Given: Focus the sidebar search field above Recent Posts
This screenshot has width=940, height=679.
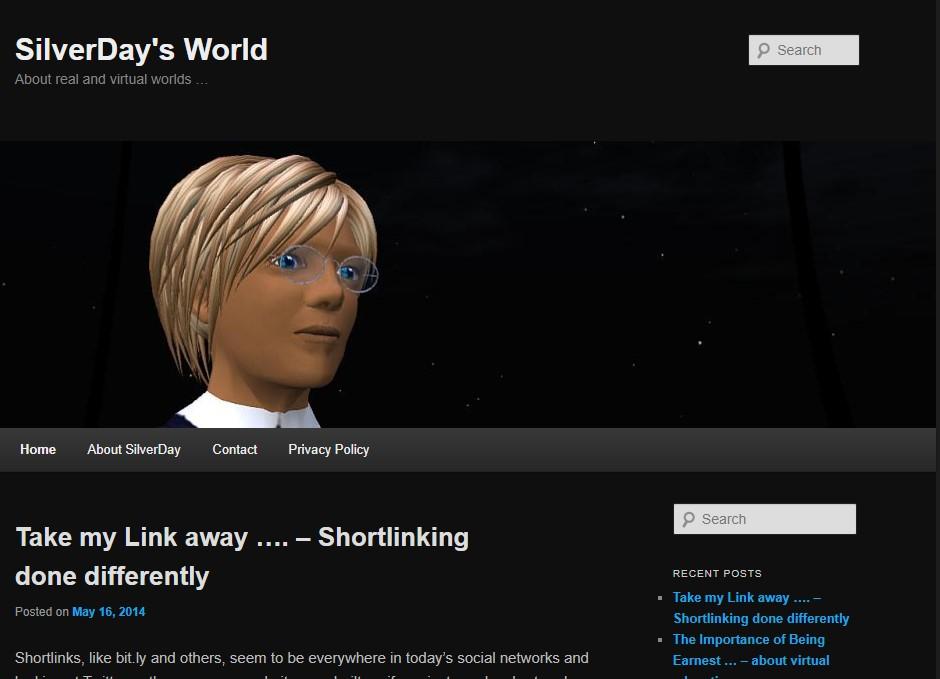Looking at the screenshot, I should click(775, 519).
